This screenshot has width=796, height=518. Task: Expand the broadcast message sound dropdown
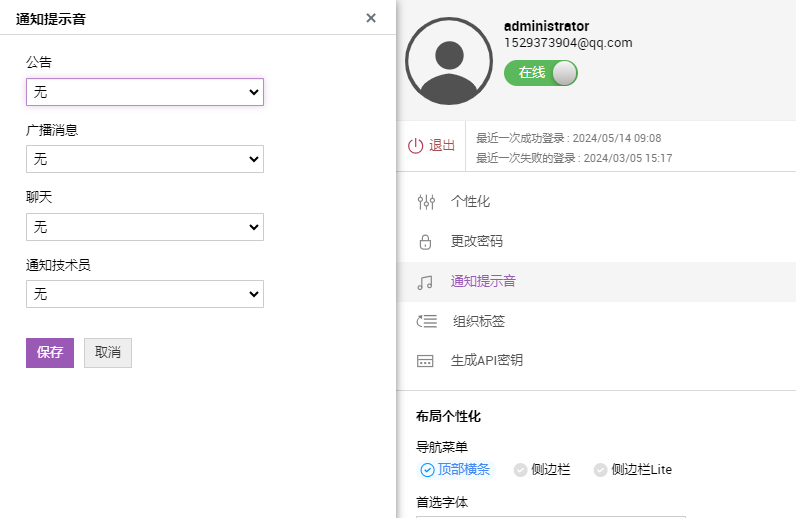(x=145, y=159)
